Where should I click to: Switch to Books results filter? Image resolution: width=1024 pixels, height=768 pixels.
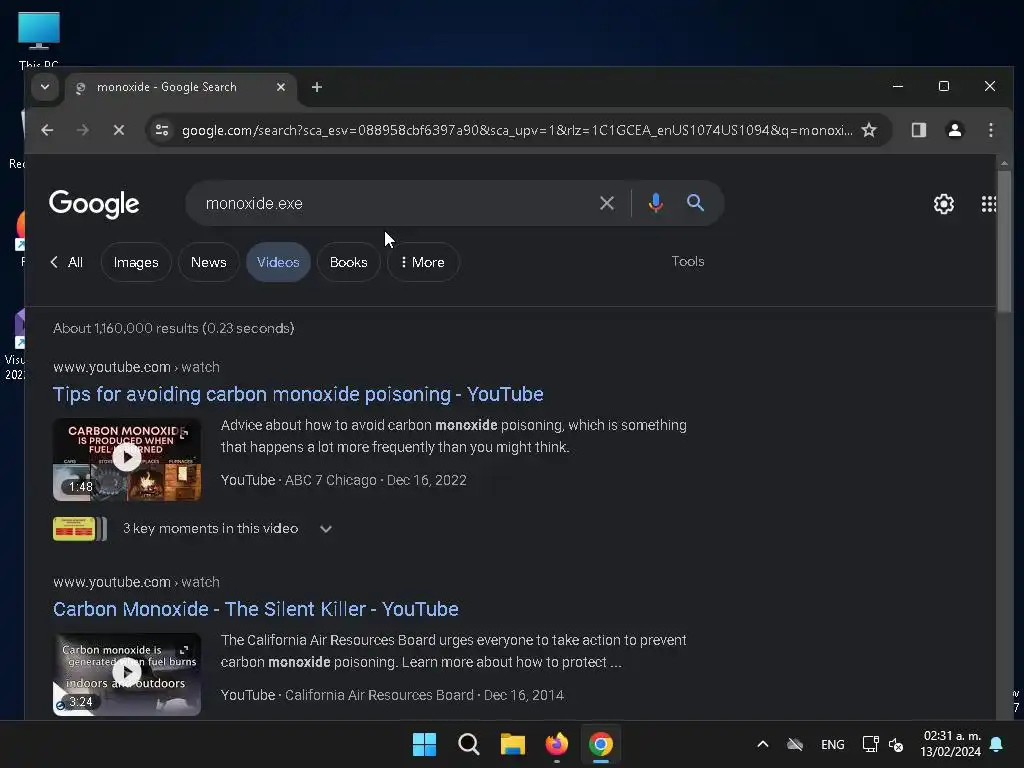coord(349,262)
